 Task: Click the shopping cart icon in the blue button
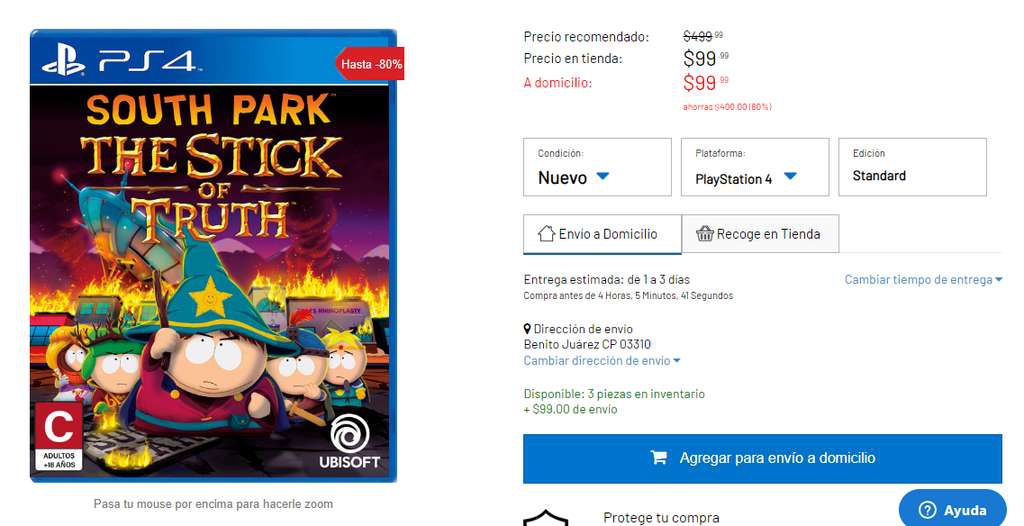(659, 458)
